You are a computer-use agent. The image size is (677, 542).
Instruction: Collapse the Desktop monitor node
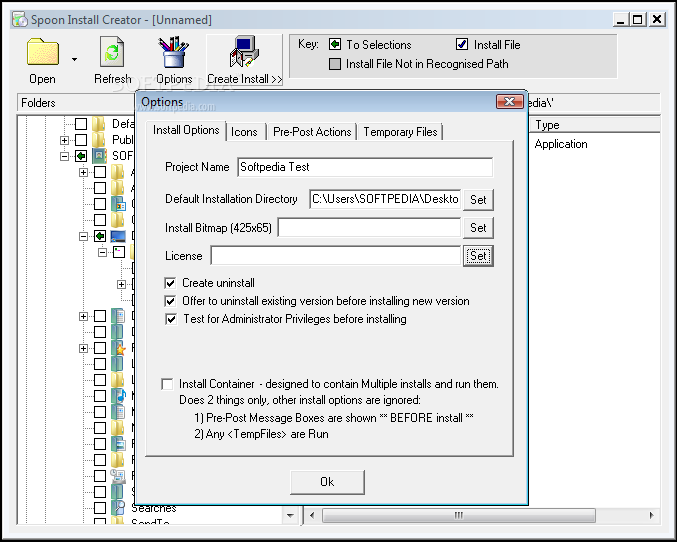(x=83, y=236)
